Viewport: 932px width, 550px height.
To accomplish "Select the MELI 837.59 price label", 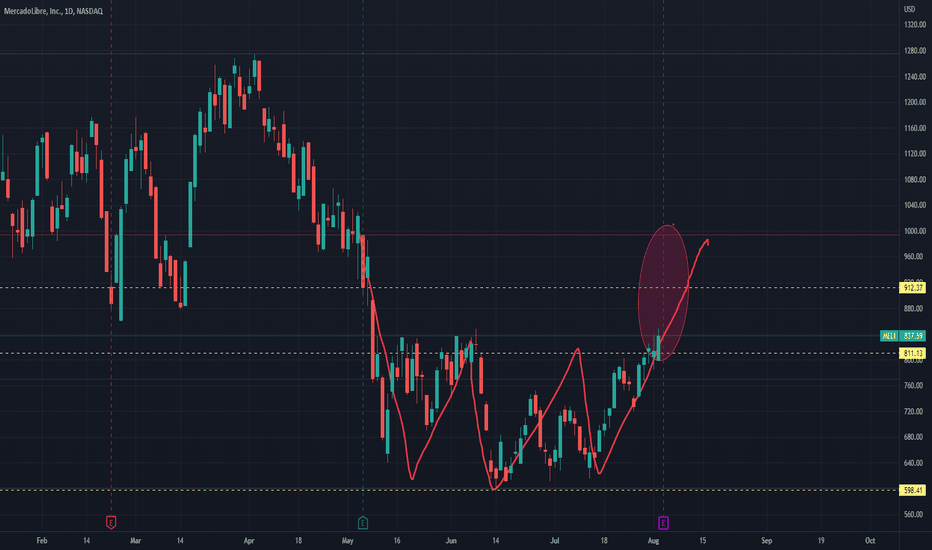I will pyautogui.click(x=903, y=336).
